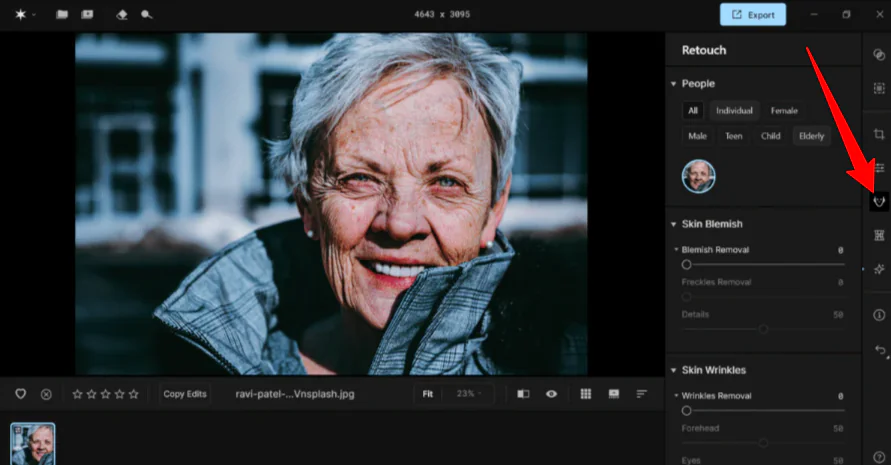Screen dimensions: 891x465
Task: Click the Blemish Removal slider handle
Action: (686, 265)
